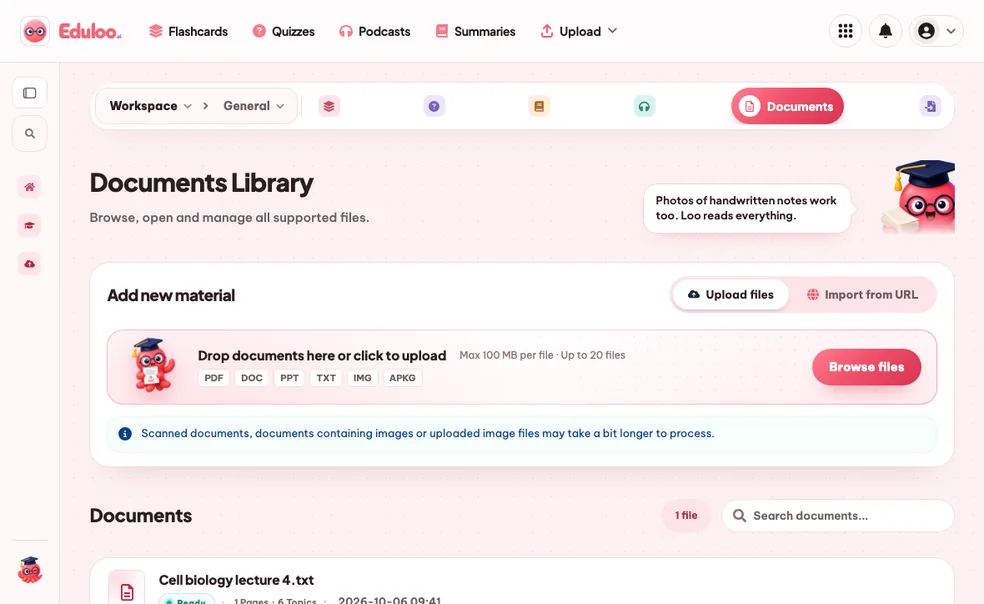Open the Upload menu in top navigation

[x=579, y=31]
